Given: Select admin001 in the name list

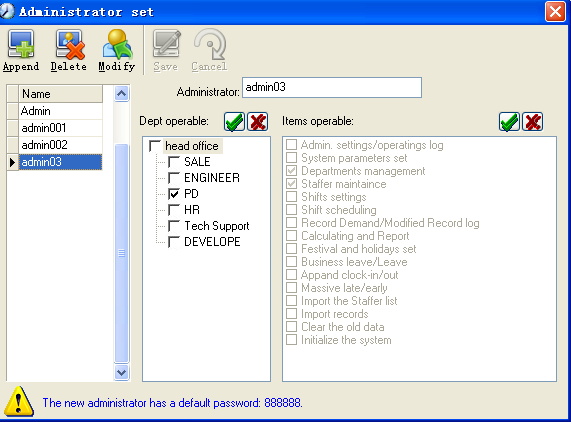Looking at the screenshot, I should (60, 128).
